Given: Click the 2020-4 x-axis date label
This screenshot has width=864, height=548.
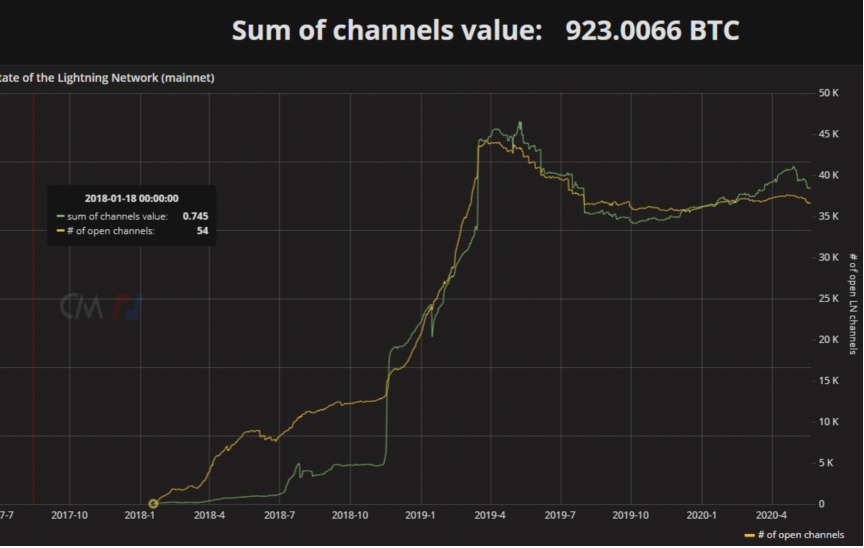Looking at the screenshot, I should (772, 516).
